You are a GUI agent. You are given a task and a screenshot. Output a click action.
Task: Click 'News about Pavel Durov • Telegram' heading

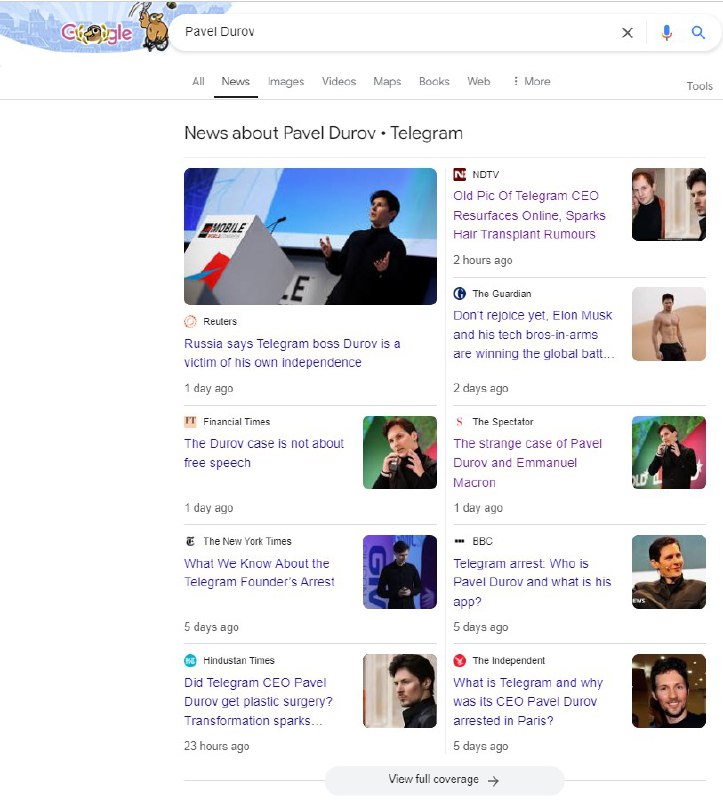pos(323,133)
